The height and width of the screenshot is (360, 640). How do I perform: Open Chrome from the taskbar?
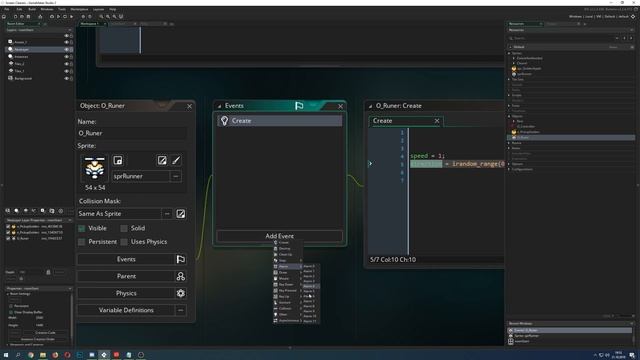(x=31, y=355)
